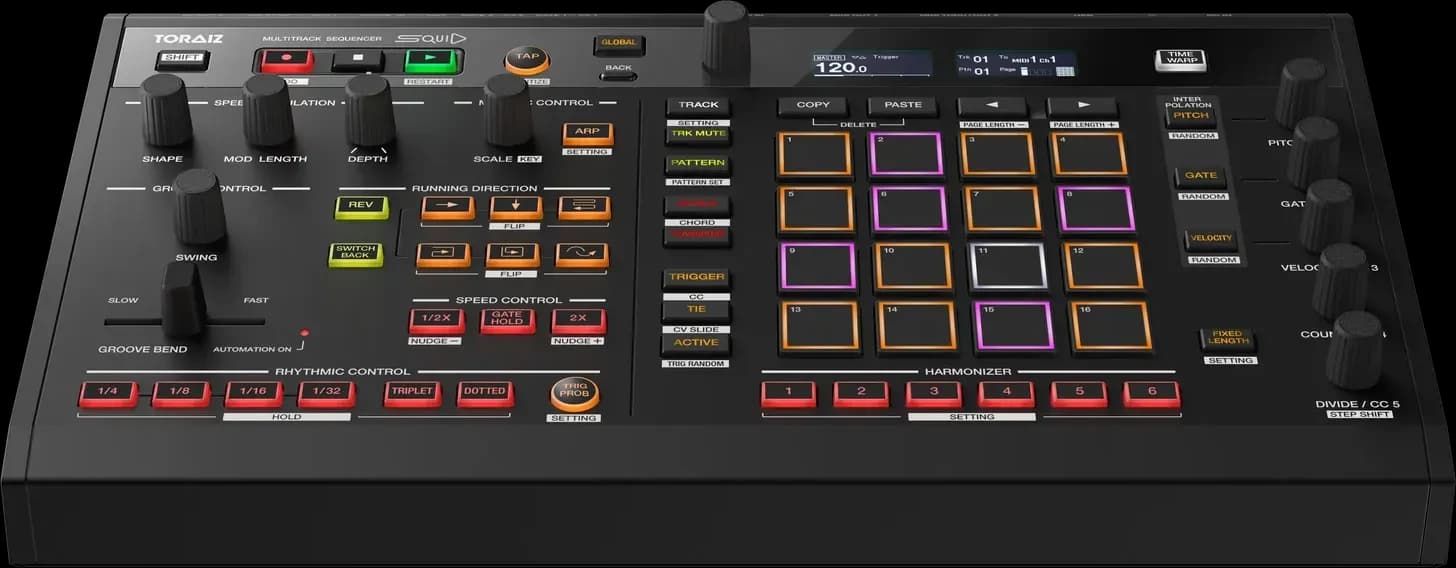Viewport: 1456px width, 568px height.
Task: Click the PASTE button
Action: (x=903, y=106)
